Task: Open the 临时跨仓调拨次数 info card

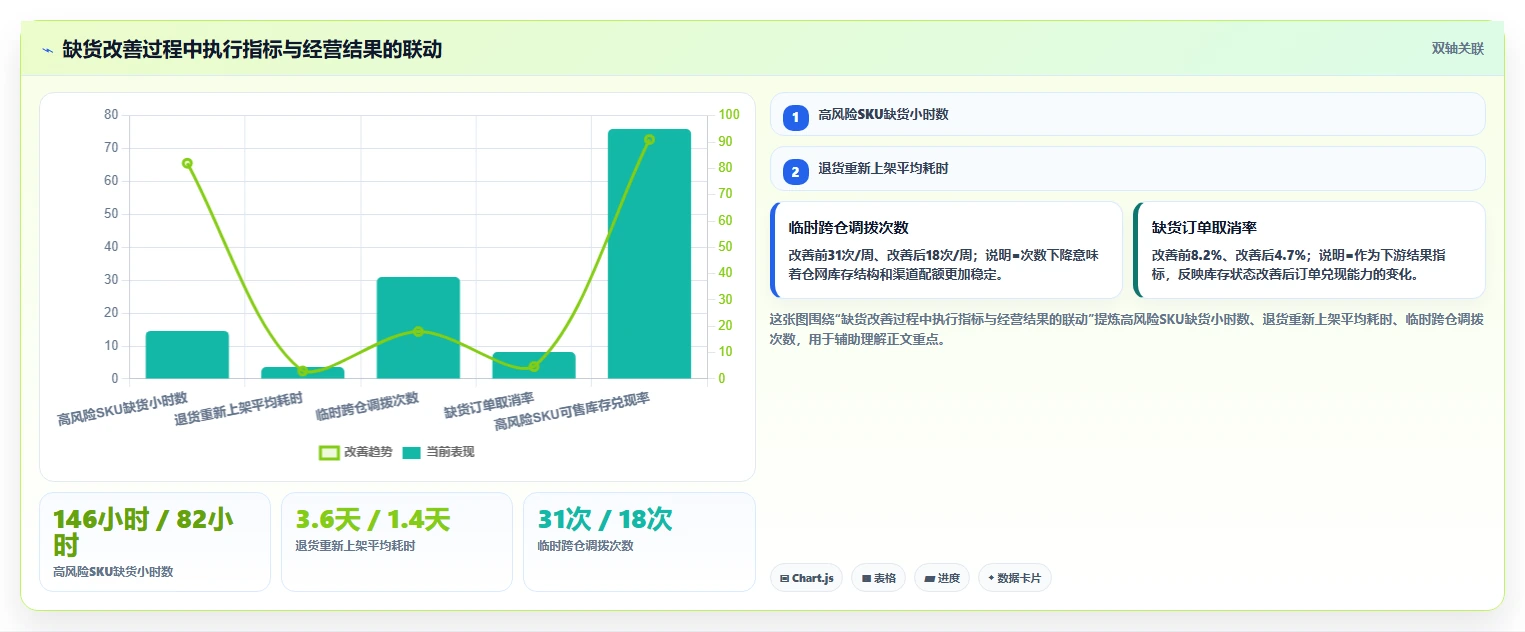Action: point(946,250)
